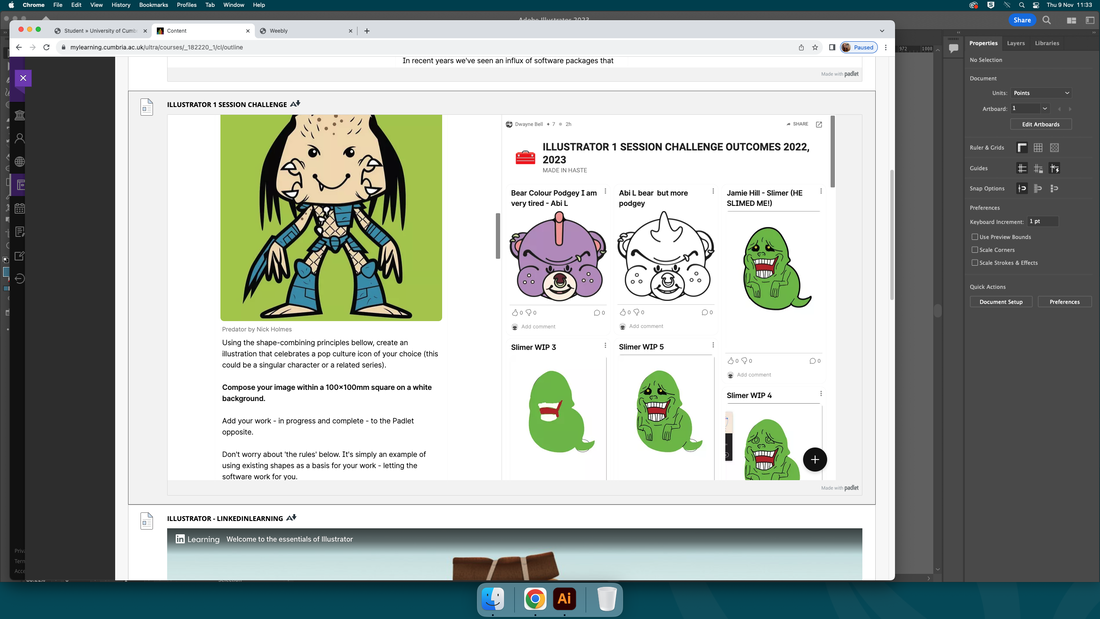Open Finder from the Dock

(x=492, y=599)
